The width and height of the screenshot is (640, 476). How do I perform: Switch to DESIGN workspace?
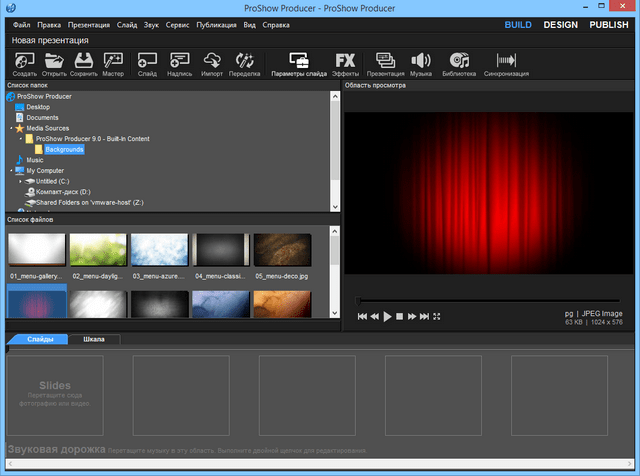click(560, 24)
